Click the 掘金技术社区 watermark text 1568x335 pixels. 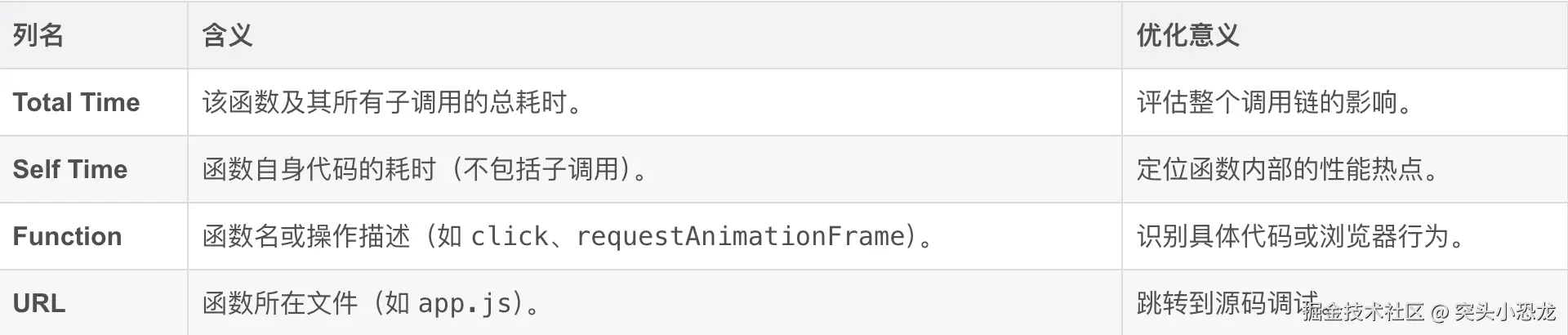click(x=1364, y=312)
